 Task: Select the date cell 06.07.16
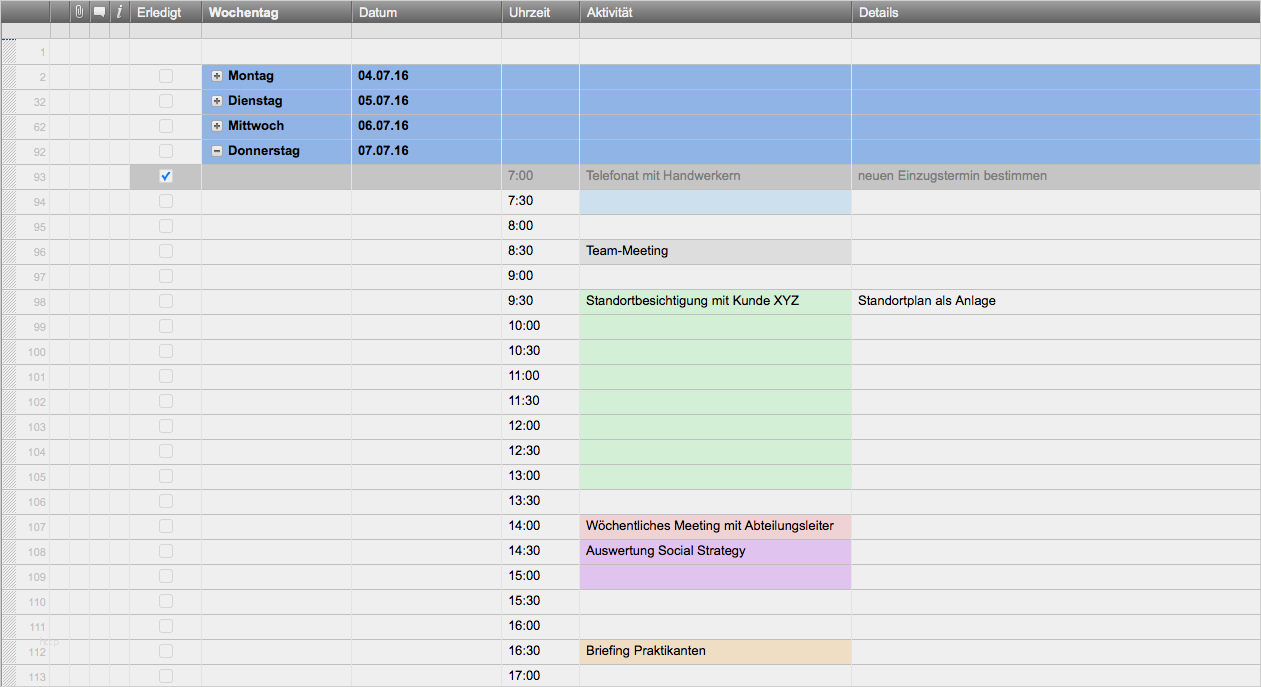coord(427,126)
